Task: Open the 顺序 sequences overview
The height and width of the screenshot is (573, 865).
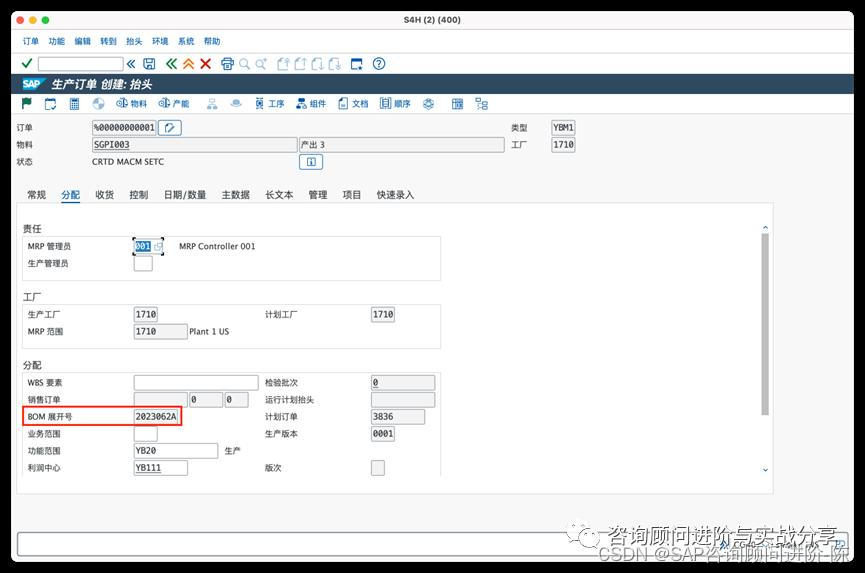Action: (395, 104)
